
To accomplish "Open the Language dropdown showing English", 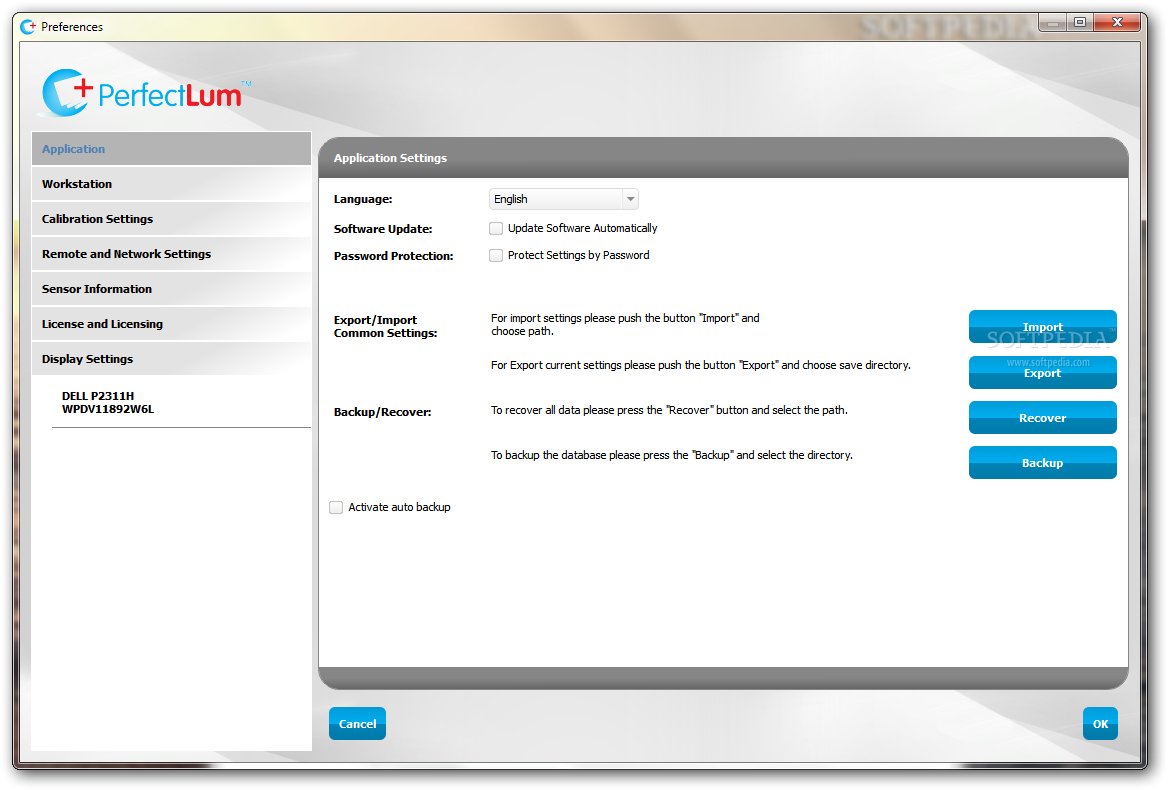I will click(x=563, y=199).
